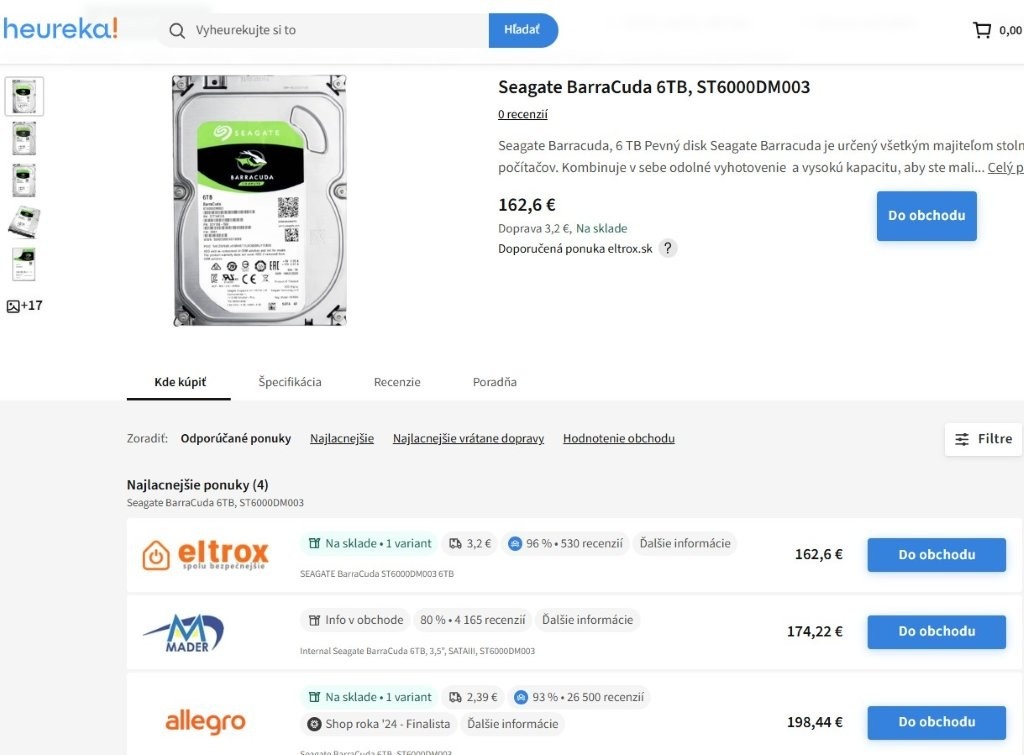This screenshot has height=755, width=1024.
Task: Expand Ďalšie informácie for Mader offer
Action: point(587,620)
